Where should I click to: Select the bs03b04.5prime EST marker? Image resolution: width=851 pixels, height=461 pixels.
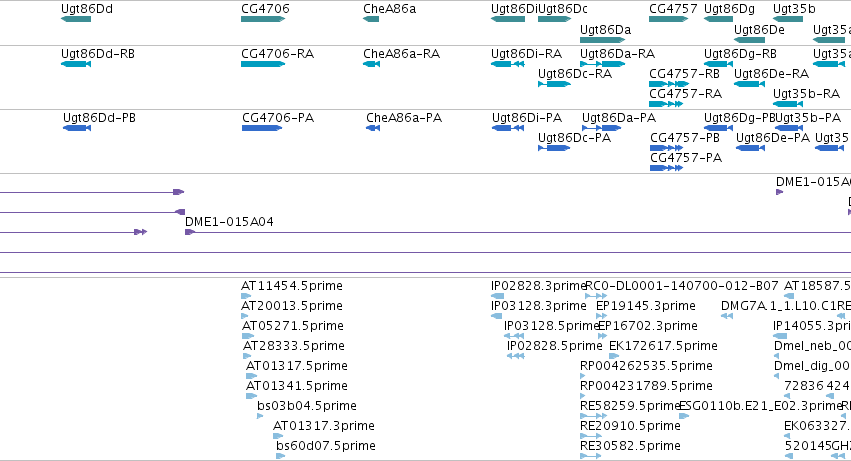click(260, 416)
